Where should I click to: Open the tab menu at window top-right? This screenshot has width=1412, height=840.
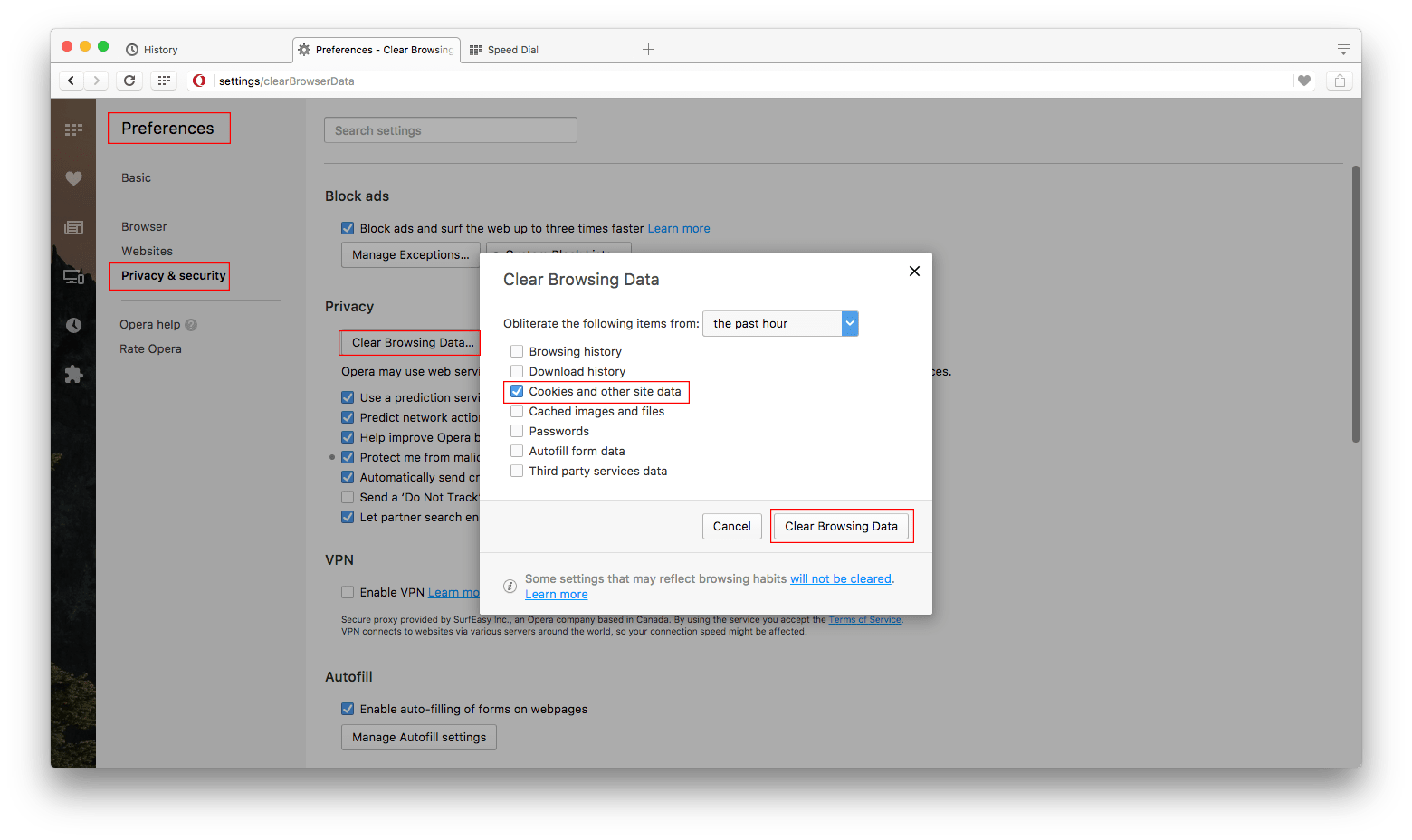pos(1343,50)
